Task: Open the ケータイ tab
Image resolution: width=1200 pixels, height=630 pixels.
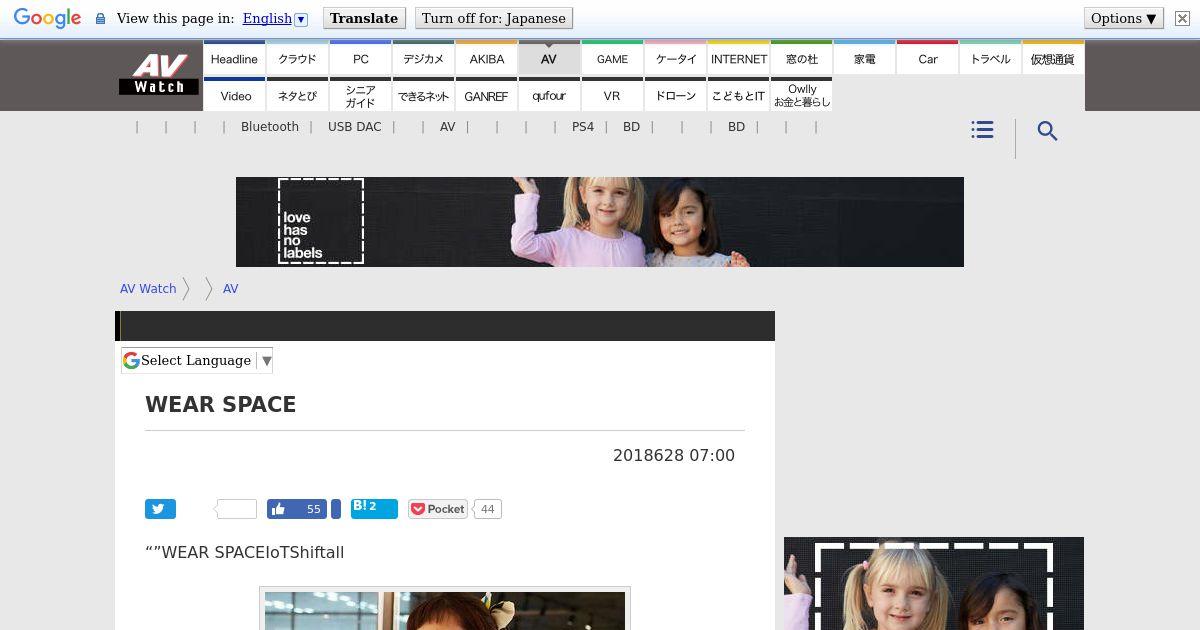Action: pos(675,58)
